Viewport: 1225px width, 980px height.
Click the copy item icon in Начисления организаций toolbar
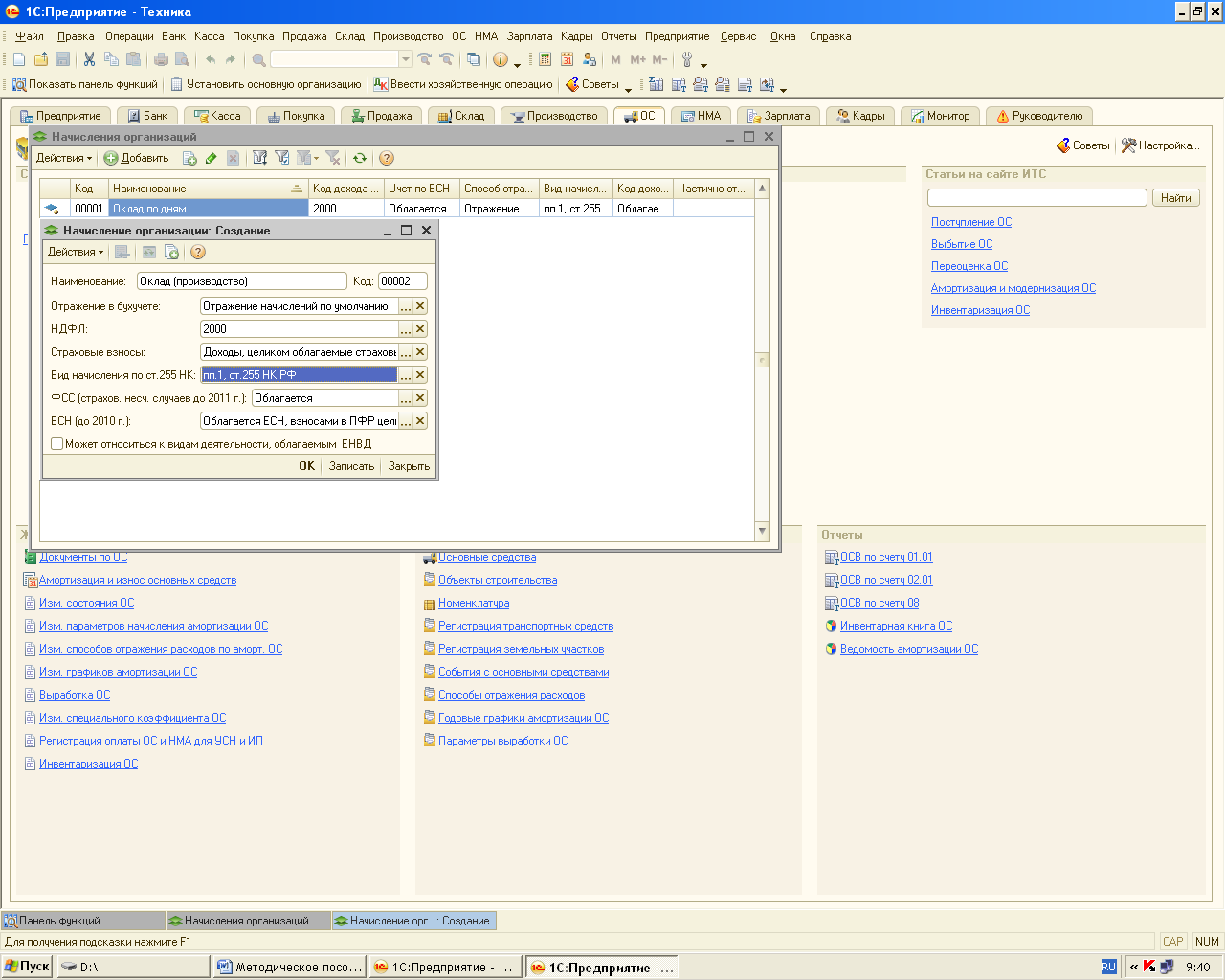[189, 158]
